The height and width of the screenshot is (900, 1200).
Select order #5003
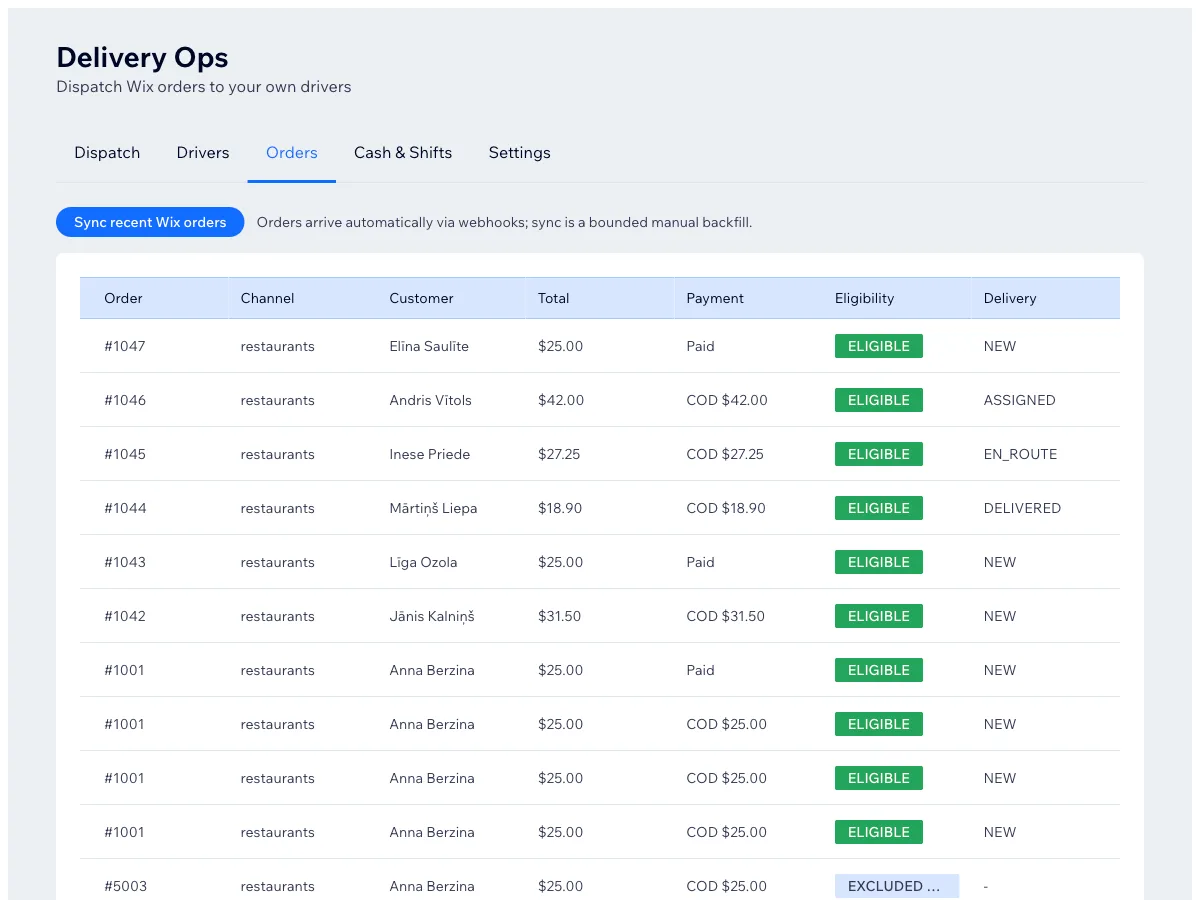[x=125, y=886]
